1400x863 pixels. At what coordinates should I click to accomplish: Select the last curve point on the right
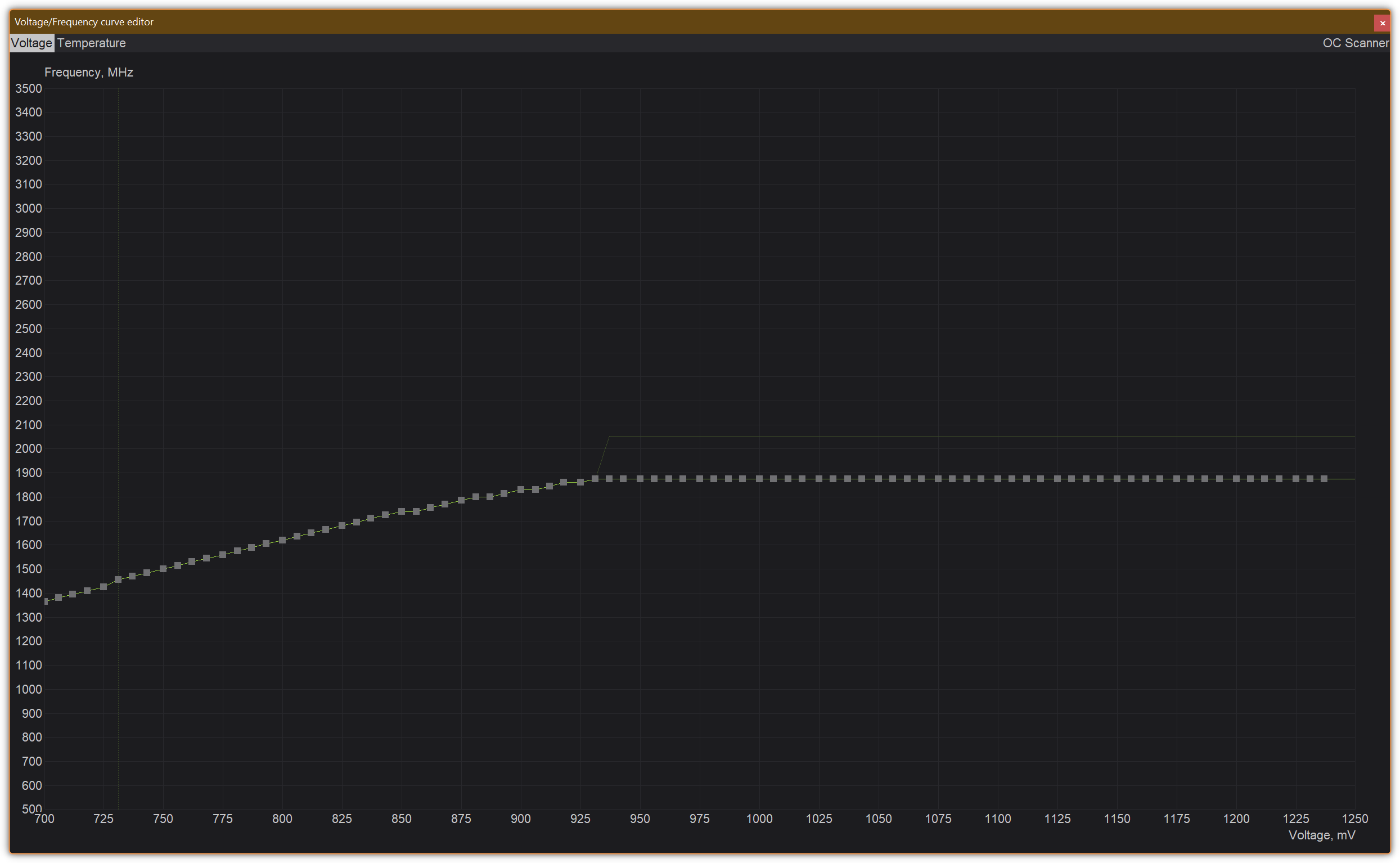click(x=1324, y=479)
